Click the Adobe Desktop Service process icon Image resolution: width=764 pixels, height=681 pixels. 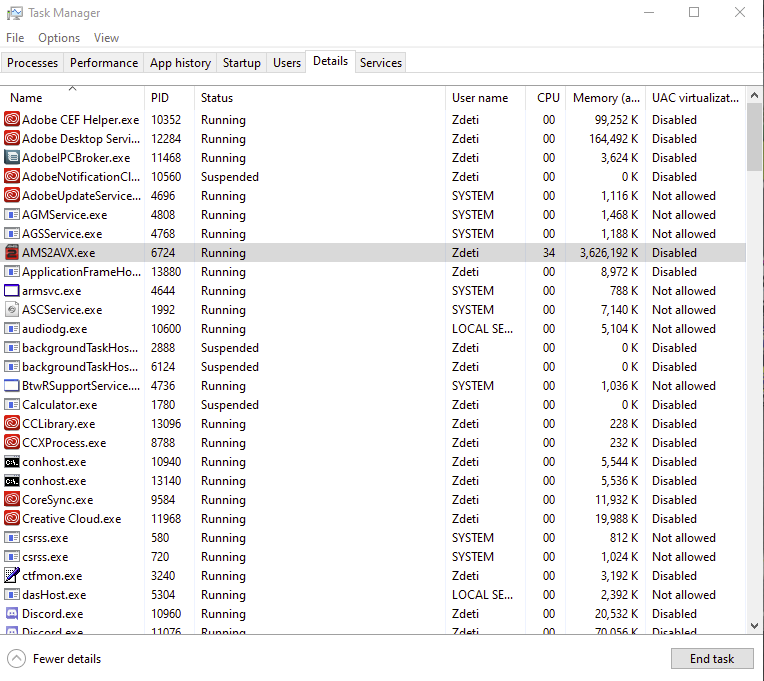12,138
